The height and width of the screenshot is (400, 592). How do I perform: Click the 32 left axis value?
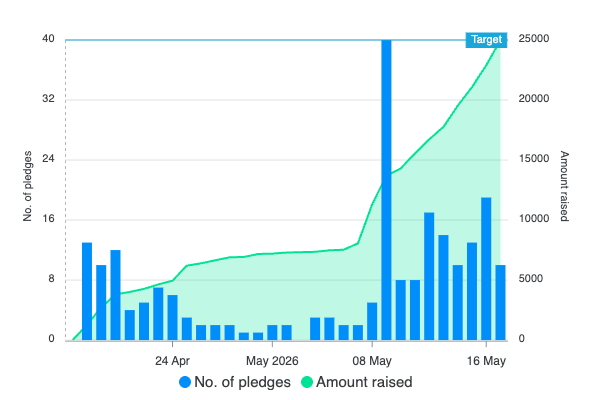click(48, 99)
